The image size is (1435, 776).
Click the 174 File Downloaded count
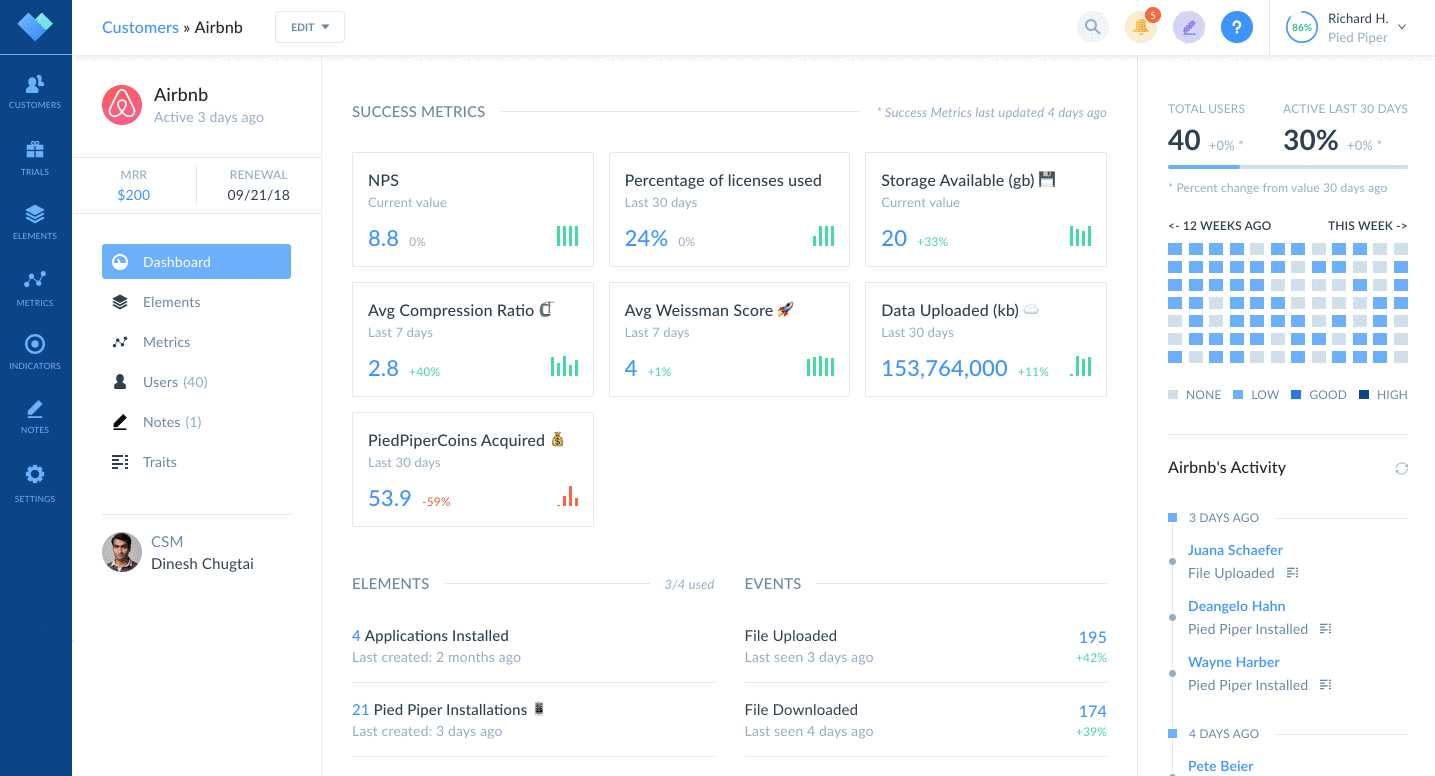1093,712
